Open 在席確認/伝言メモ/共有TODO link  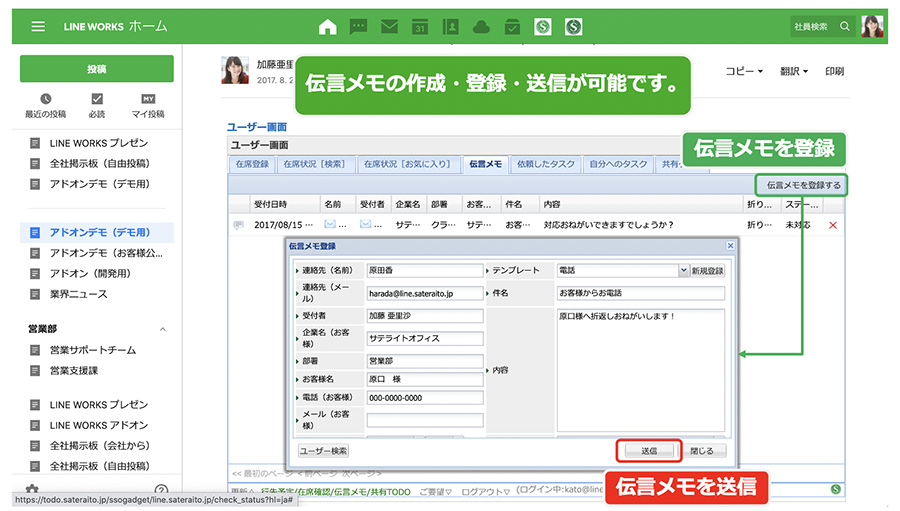coord(335,491)
